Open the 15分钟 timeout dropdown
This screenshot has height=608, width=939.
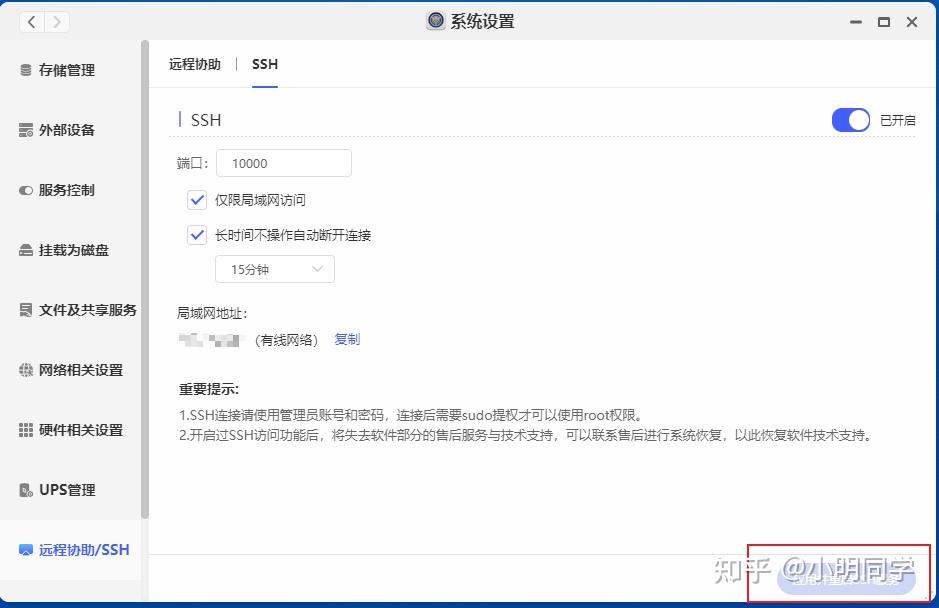[x=274, y=269]
